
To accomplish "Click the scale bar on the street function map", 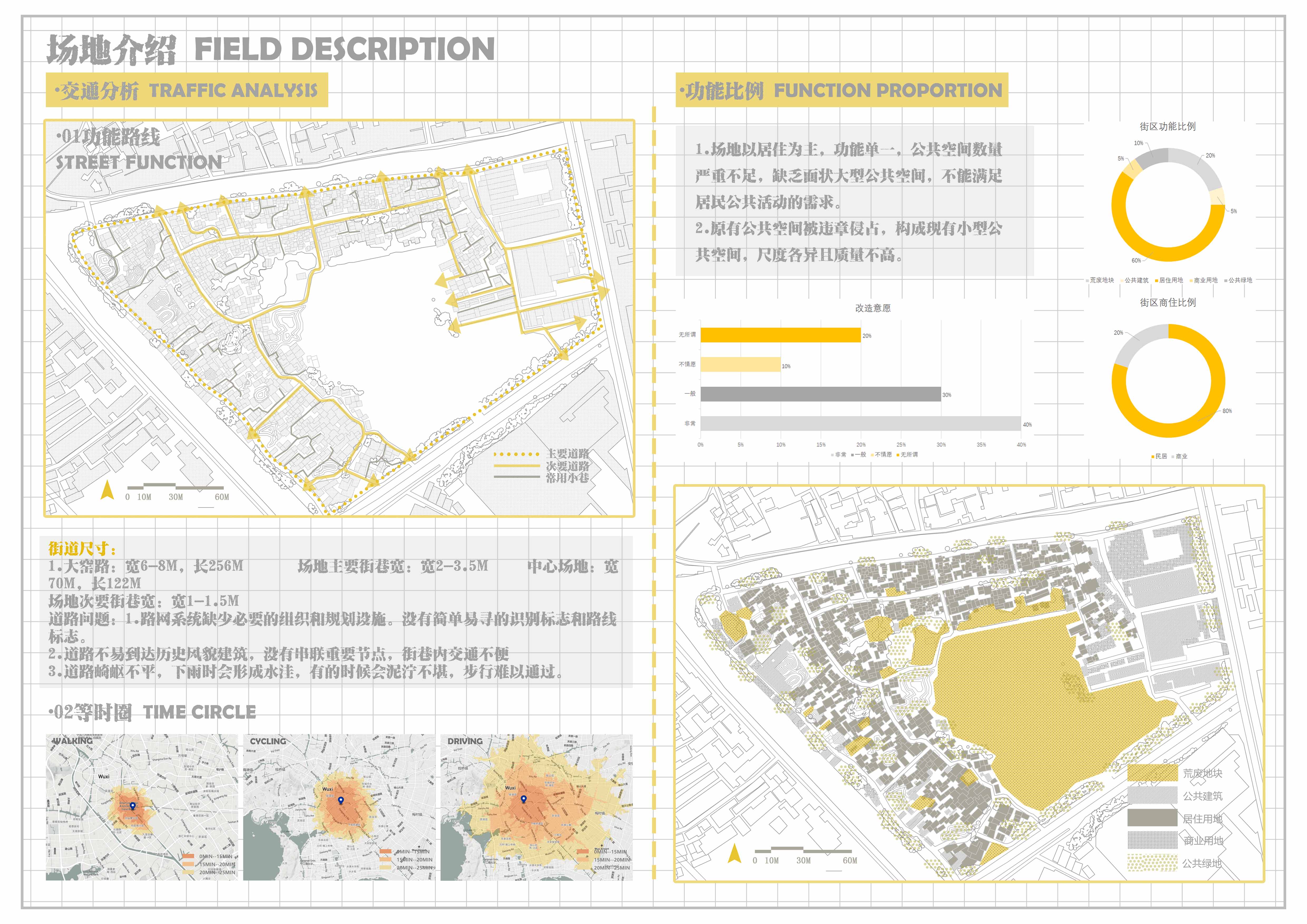I will tap(175, 487).
